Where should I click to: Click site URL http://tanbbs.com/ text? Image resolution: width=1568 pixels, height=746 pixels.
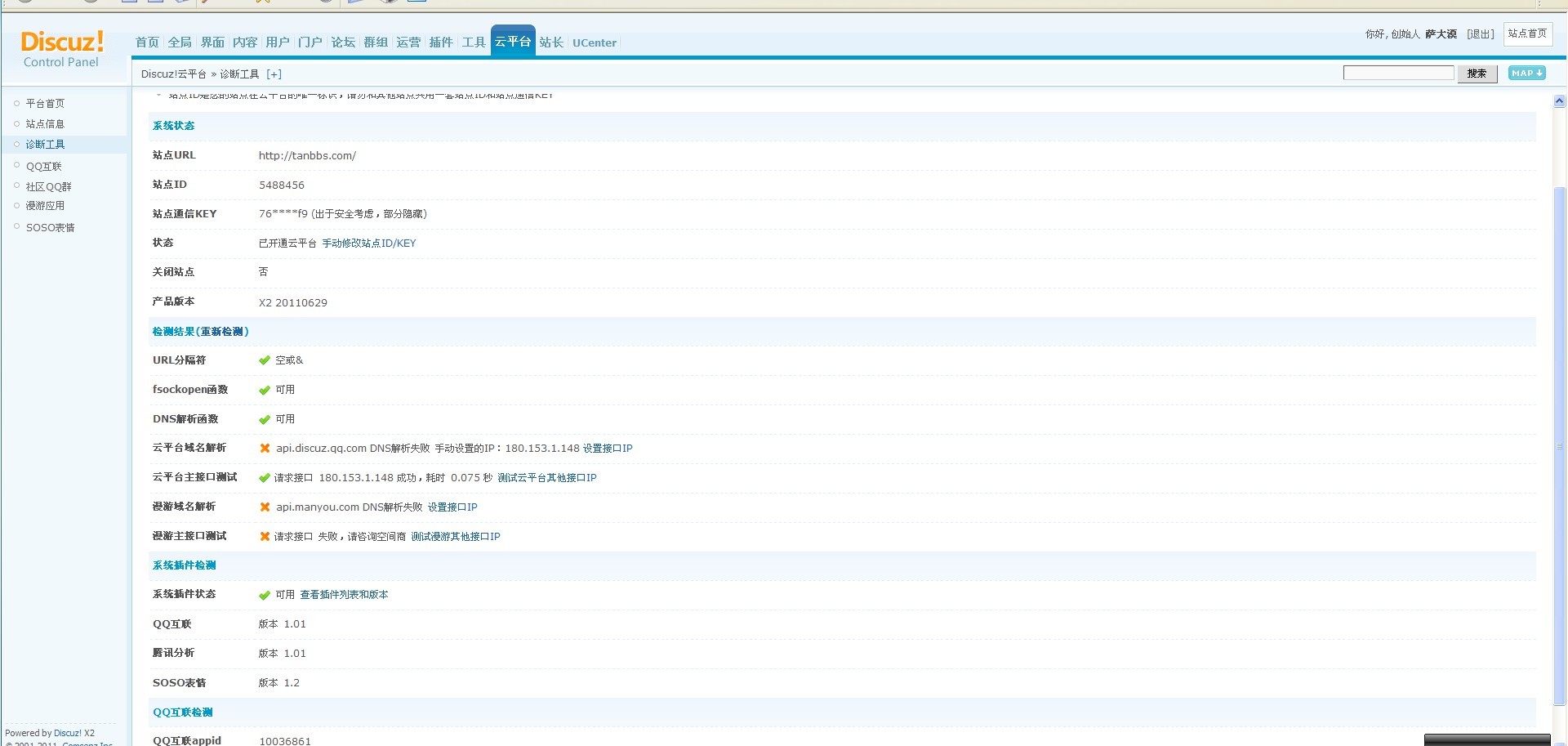307,155
